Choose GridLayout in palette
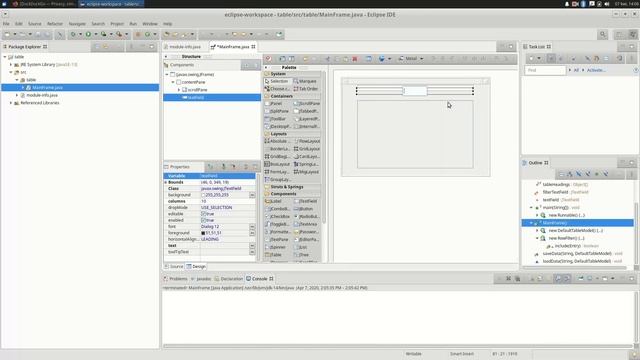 [307, 149]
